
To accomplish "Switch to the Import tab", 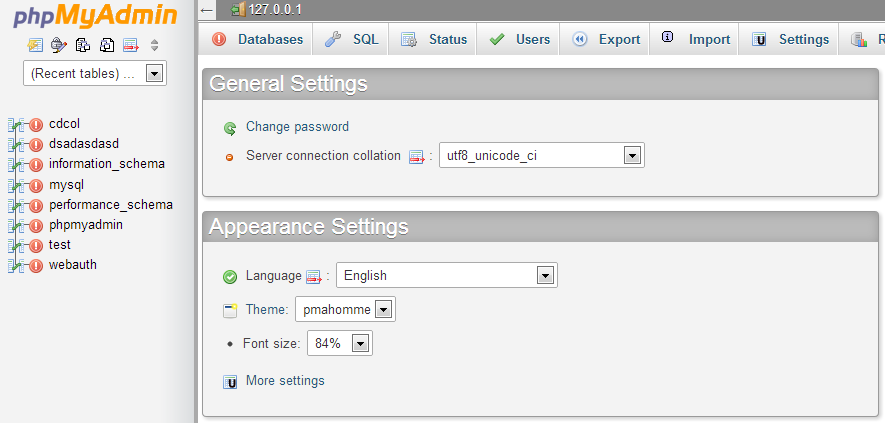I will [x=695, y=39].
